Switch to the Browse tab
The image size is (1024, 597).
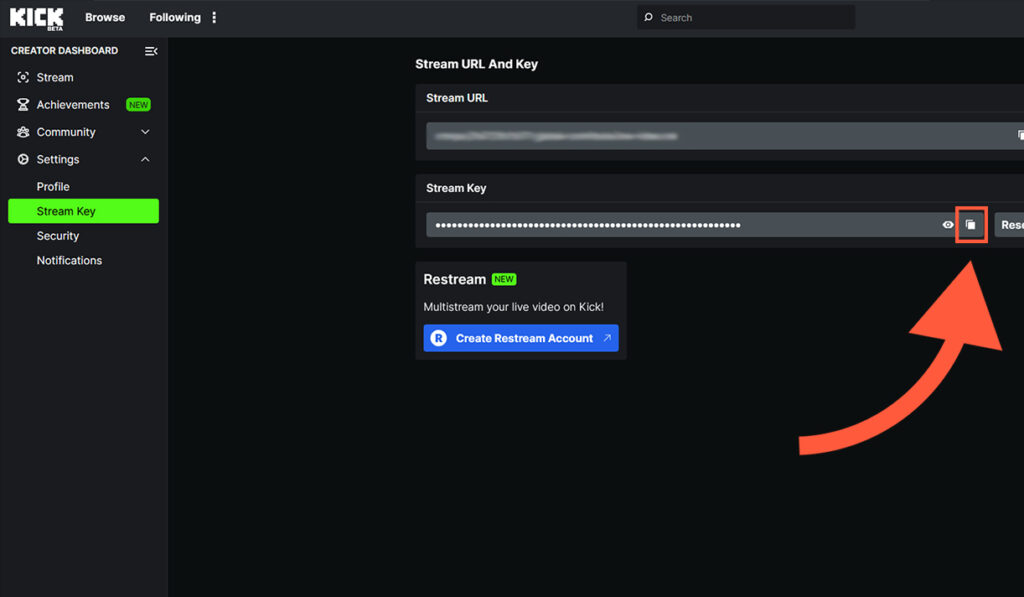click(x=104, y=17)
